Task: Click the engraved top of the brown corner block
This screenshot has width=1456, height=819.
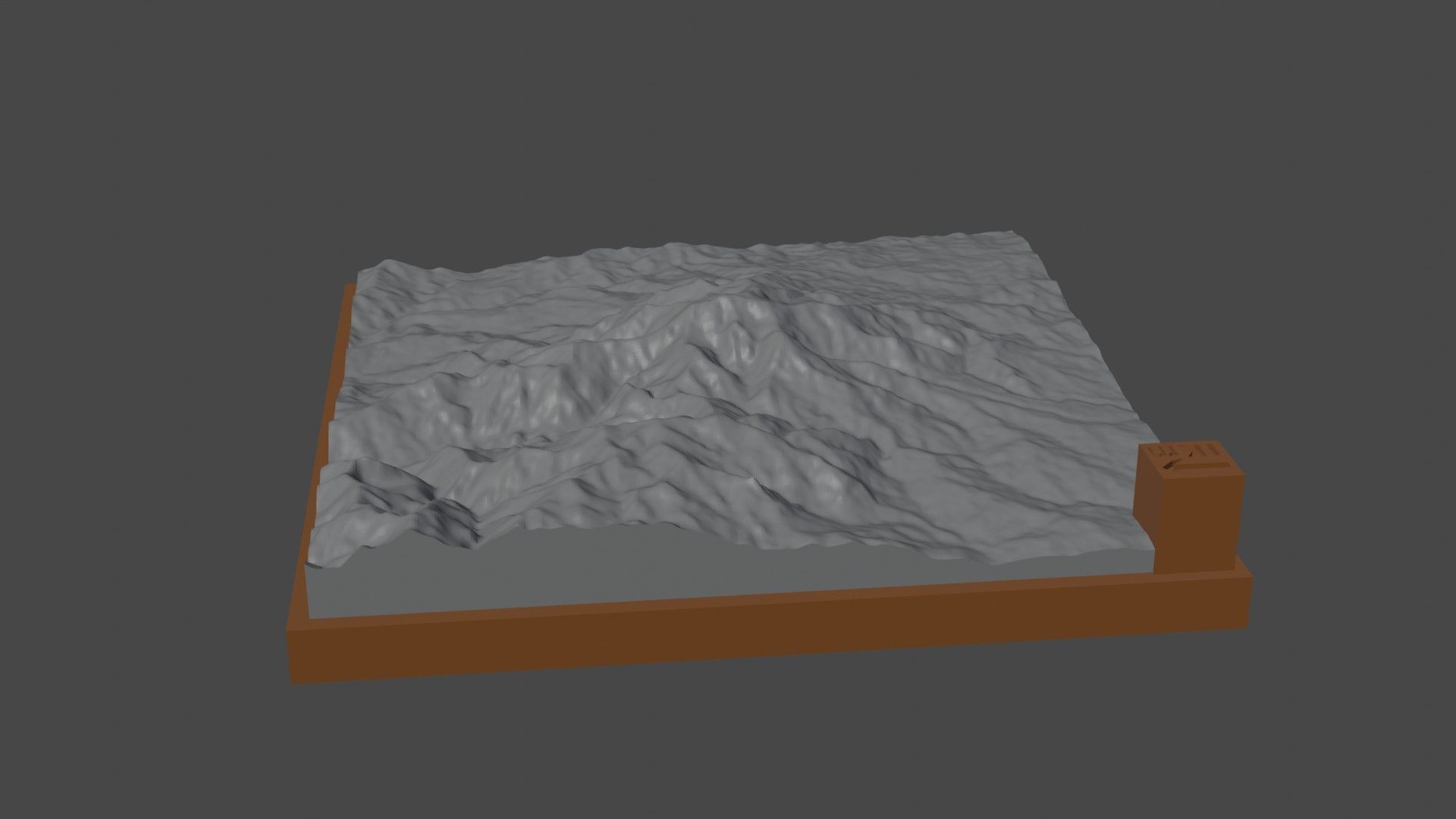Action: pyautogui.click(x=1191, y=460)
